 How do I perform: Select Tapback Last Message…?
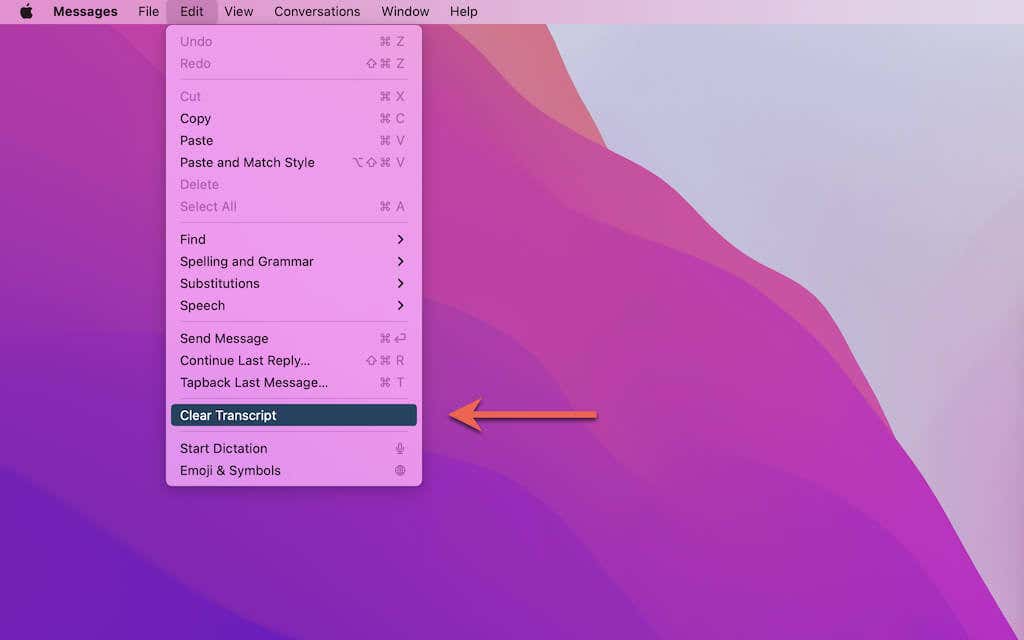[x=294, y=383]
